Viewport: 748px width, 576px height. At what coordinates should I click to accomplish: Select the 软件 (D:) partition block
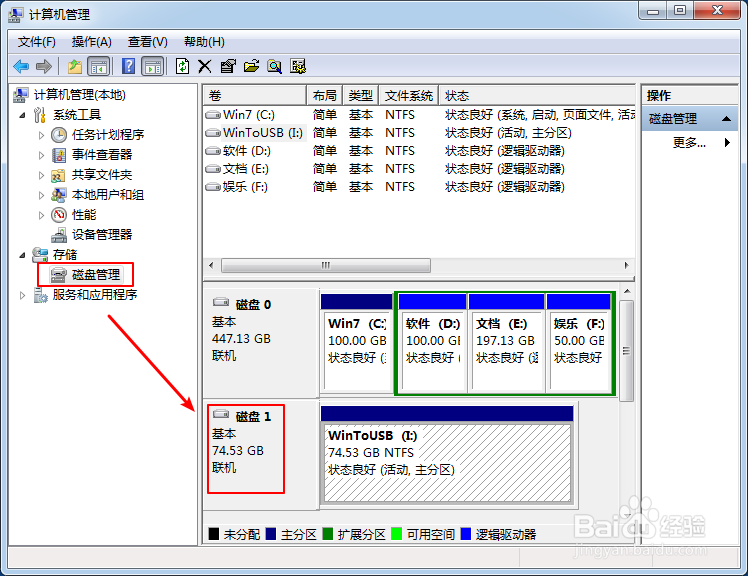(433, 344)
